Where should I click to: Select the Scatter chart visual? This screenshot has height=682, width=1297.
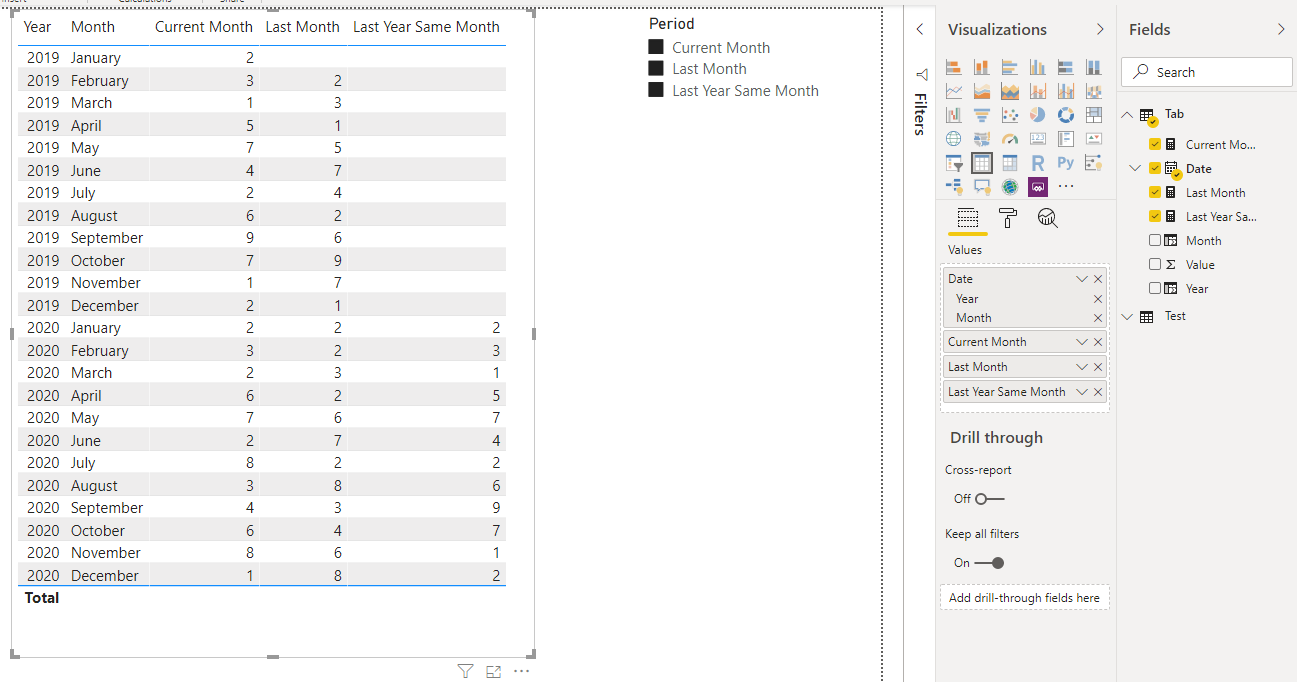point(1010,115)
